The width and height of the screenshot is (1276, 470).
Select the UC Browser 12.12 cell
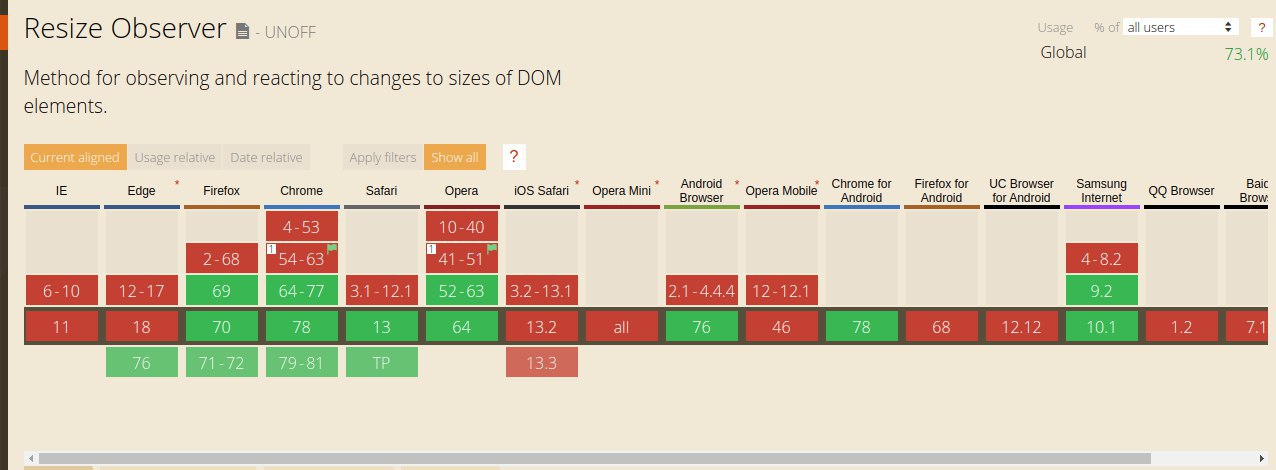point(1022,326)
